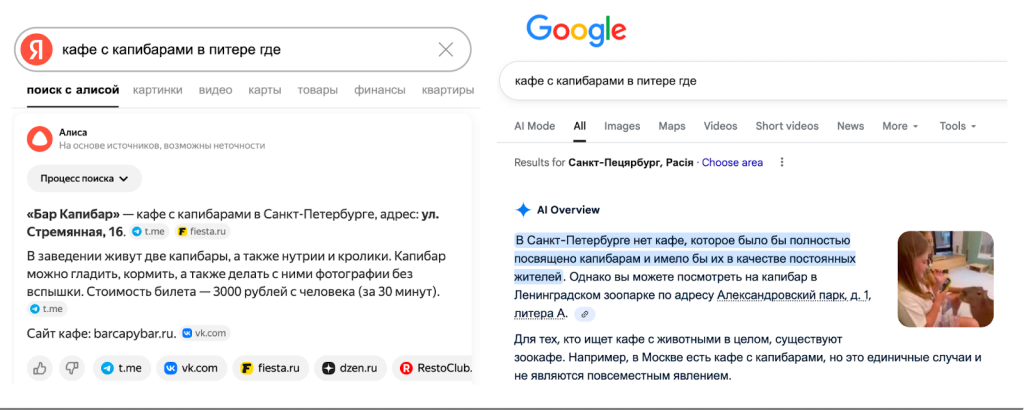Click the Google search input field
The width and height of the screenshot is (1024, 410).
(x=740, y=80)
